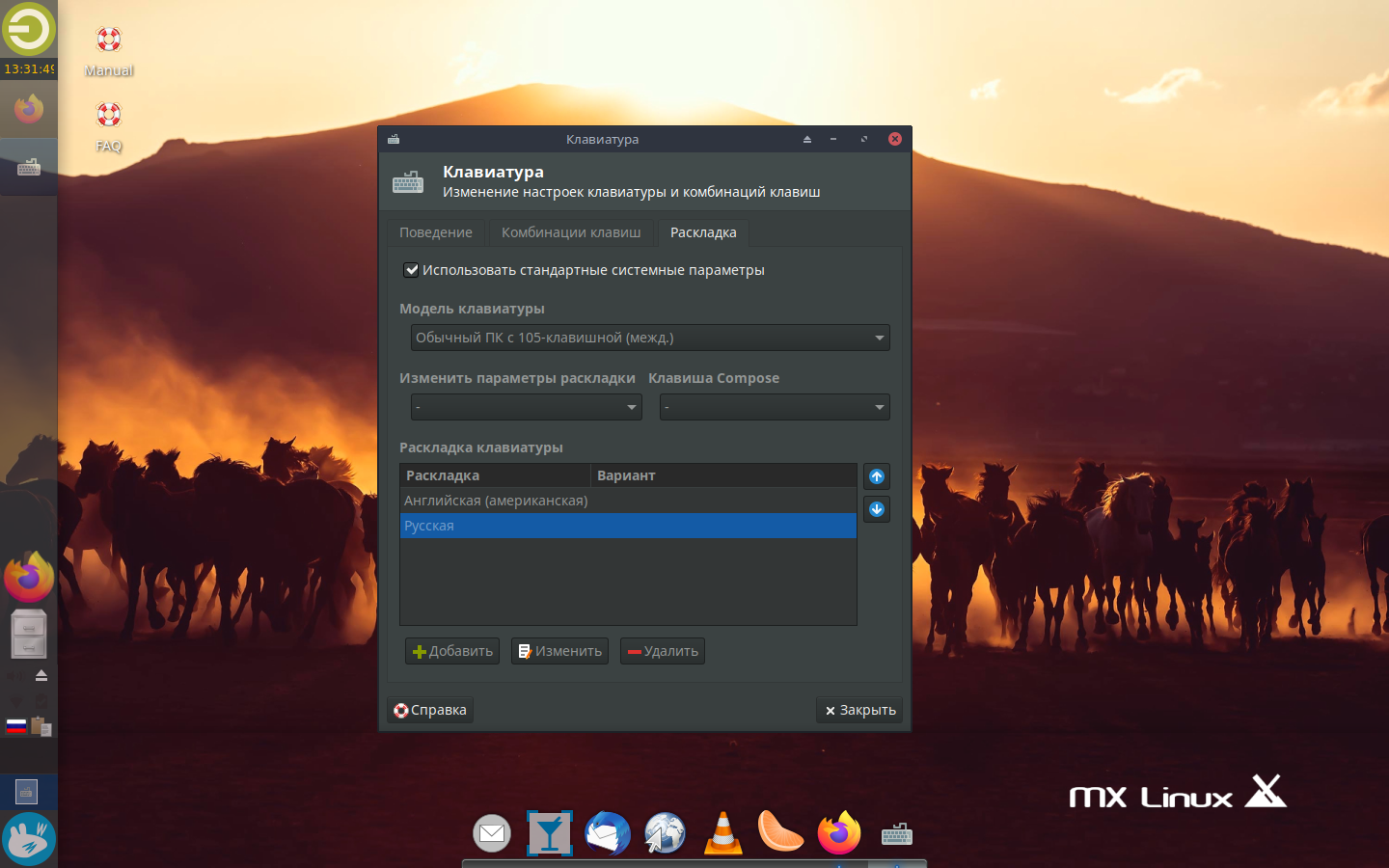Switch to the Комбинации клавиш tab
Screen dimensions: 1389x868
tap(571, 232)
